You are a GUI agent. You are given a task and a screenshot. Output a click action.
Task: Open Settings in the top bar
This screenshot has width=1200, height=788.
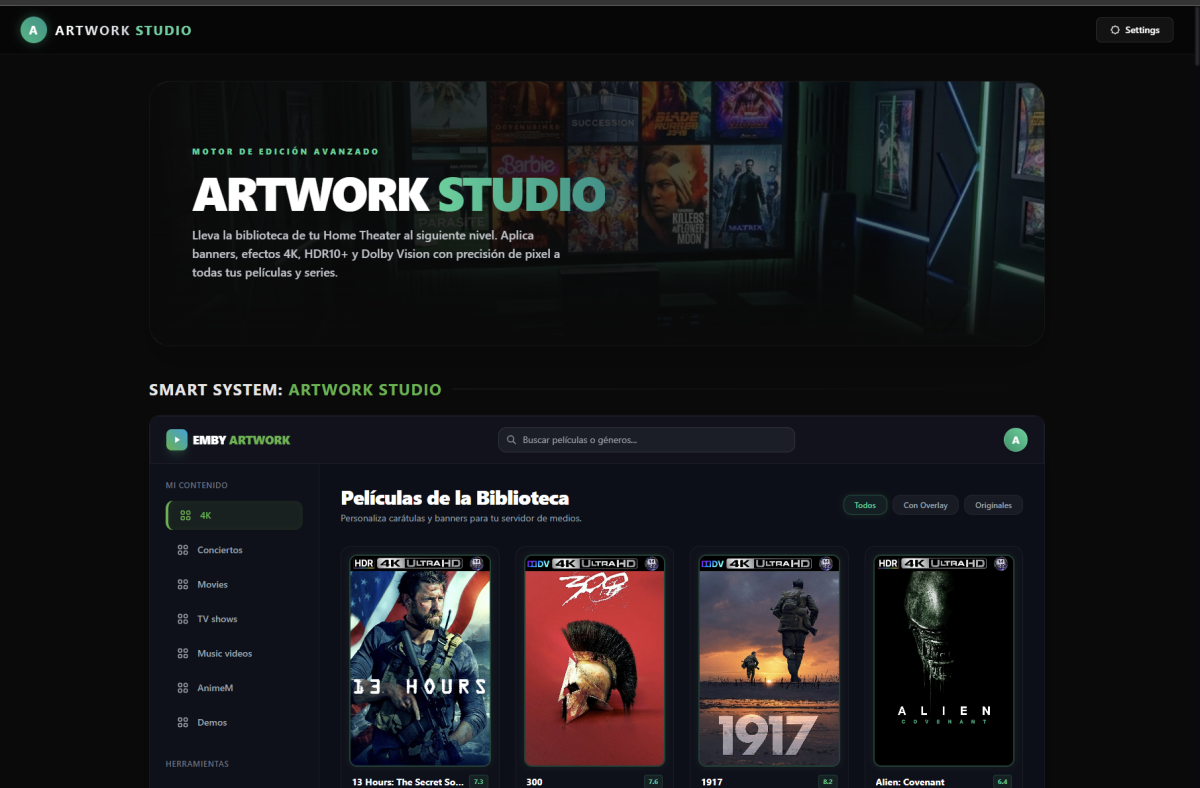click(1135, 30)
